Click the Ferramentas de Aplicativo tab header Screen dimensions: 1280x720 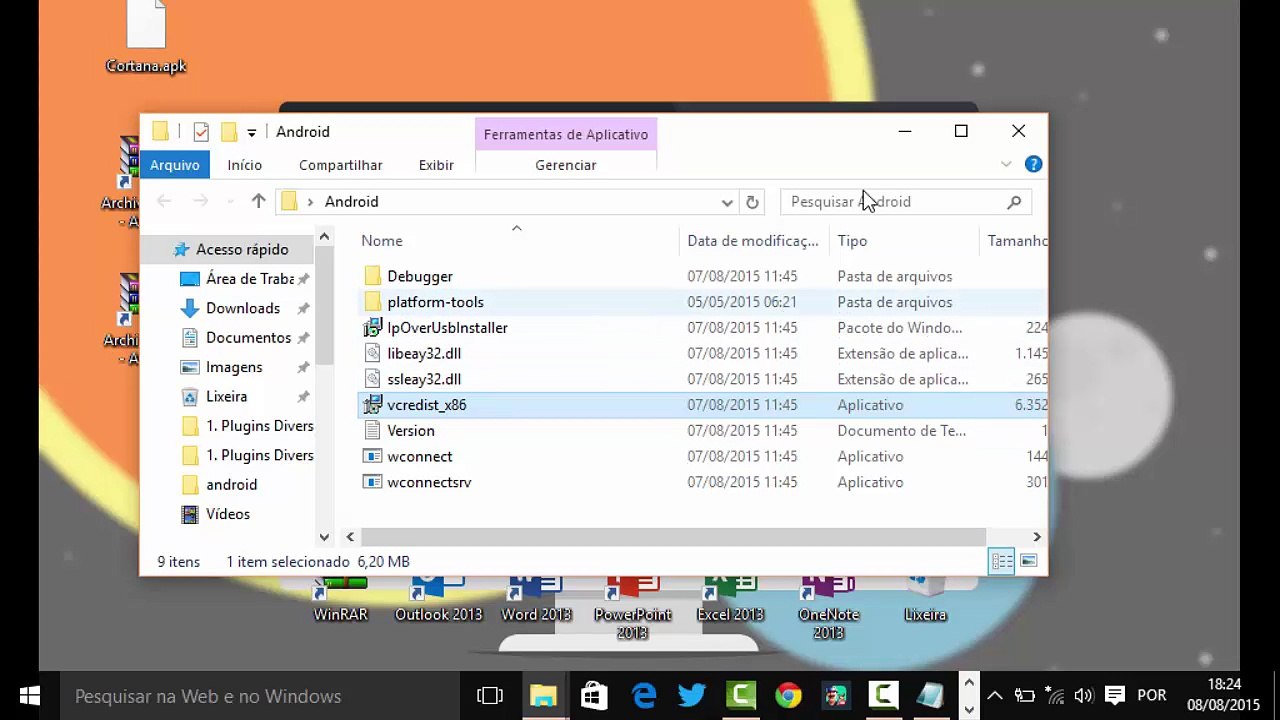(x=566, y=134)
